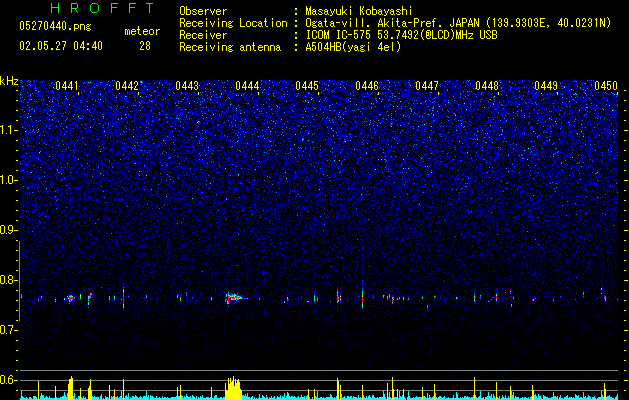Click the 'Observer' field label

203,11
